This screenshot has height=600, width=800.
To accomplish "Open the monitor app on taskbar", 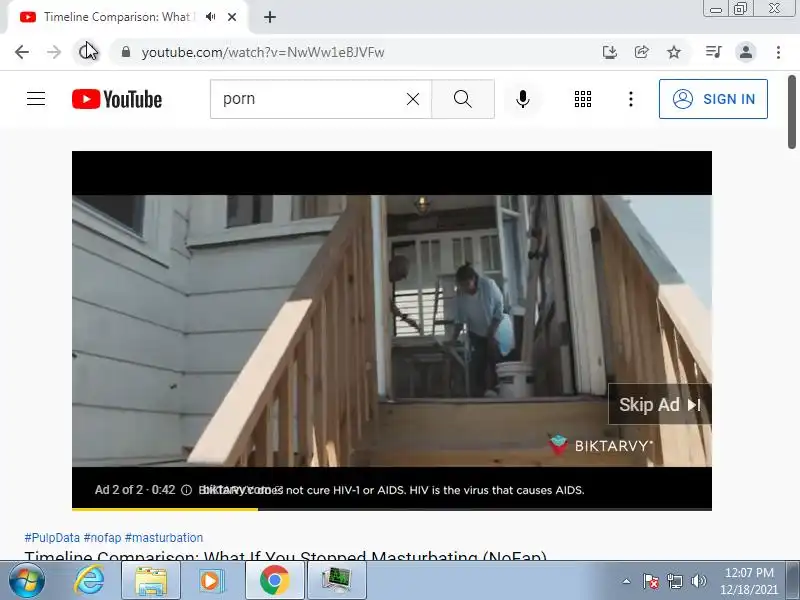I will coord(337,581).
